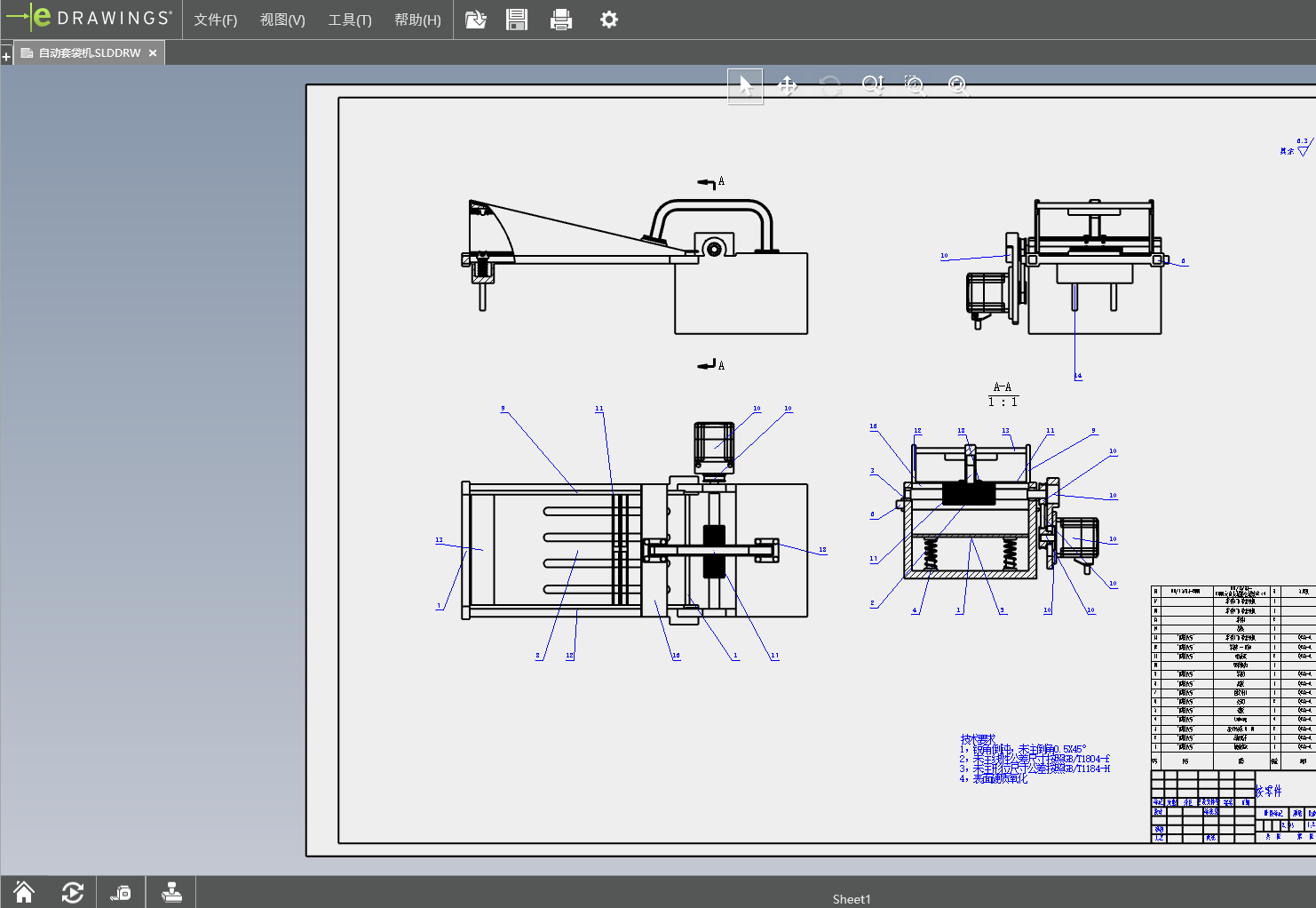Image resolution: width=1316 pixels, height=908 pixels.
Task: Print the drawing with the printer icon
Action: tap(561, 20)
